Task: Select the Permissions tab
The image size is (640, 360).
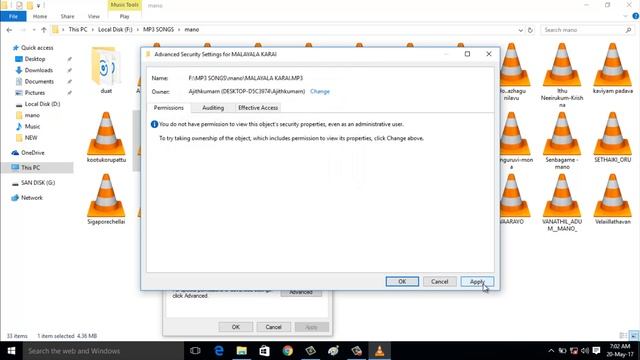Action: click(x=169, y=108)
